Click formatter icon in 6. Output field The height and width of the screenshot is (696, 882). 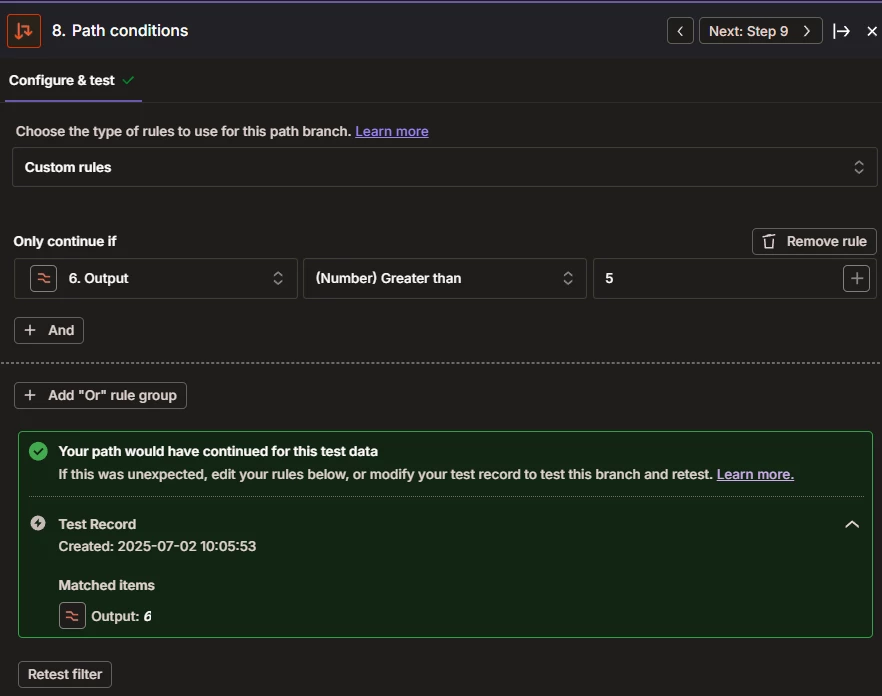click(43, 279)
